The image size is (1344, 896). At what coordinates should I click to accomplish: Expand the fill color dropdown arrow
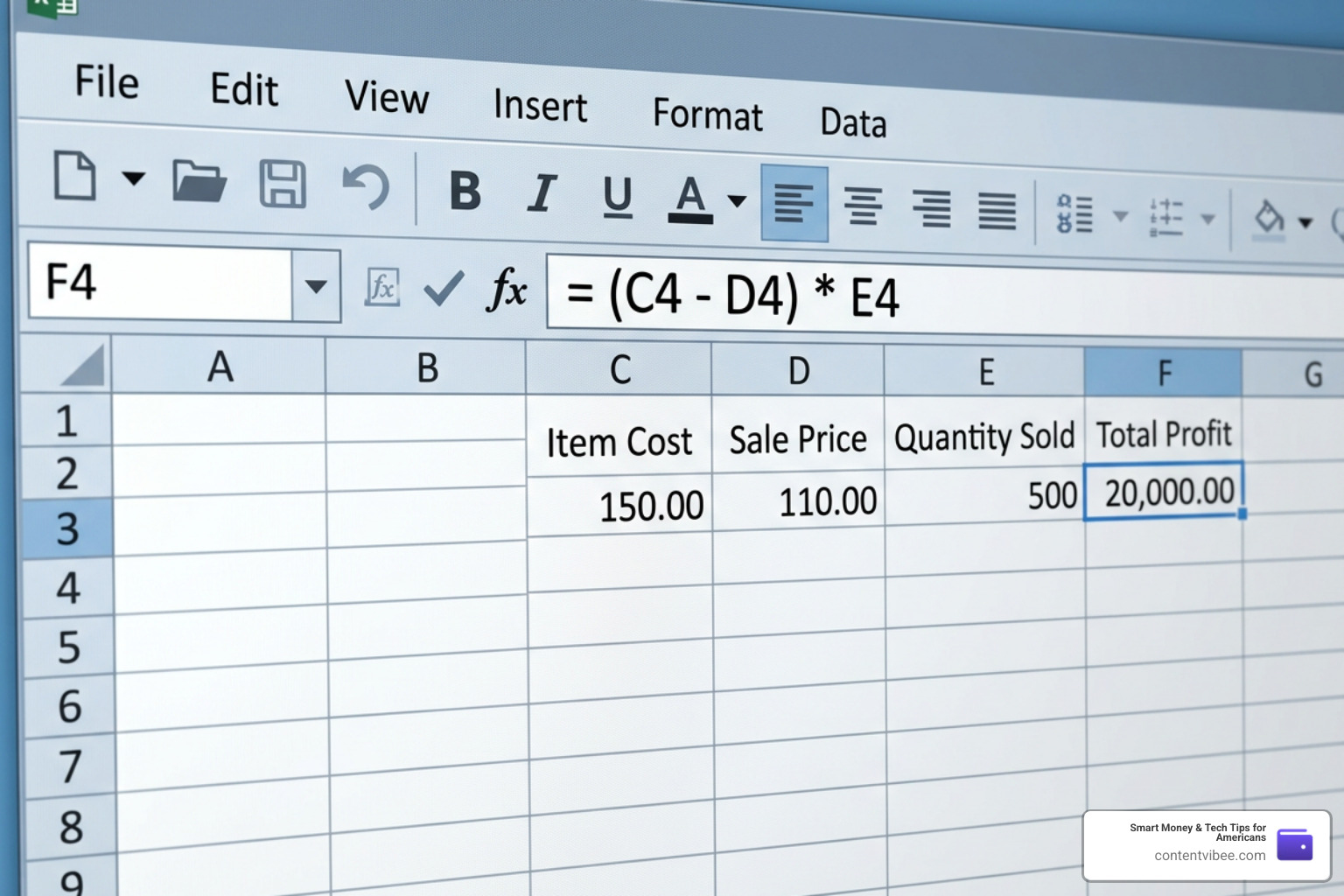point(1305,223)
